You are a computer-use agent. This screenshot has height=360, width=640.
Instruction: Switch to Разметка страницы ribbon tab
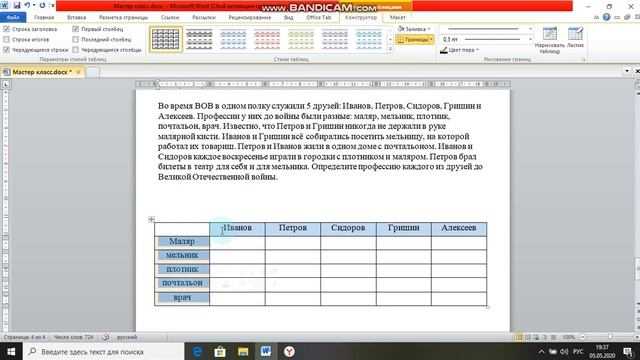[123, 18]
